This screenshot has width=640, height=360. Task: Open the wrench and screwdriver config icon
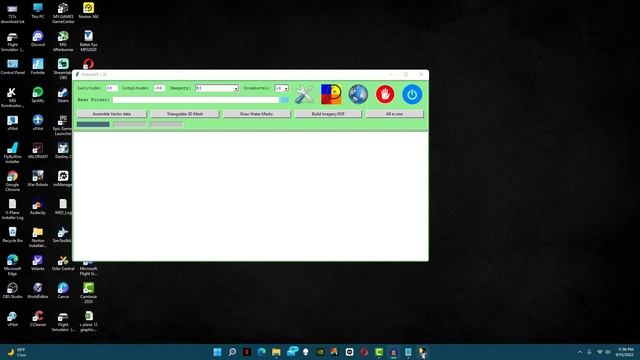coord(304,94)
